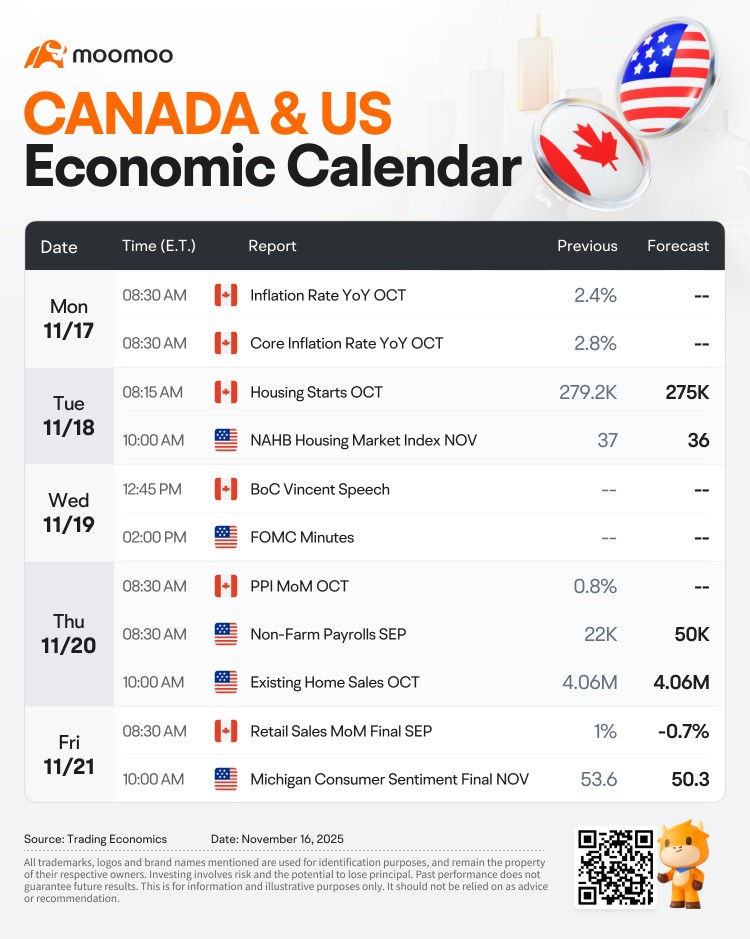Screen dimensions: 750x939
Task: Select the Date column header
Action: 59,247
